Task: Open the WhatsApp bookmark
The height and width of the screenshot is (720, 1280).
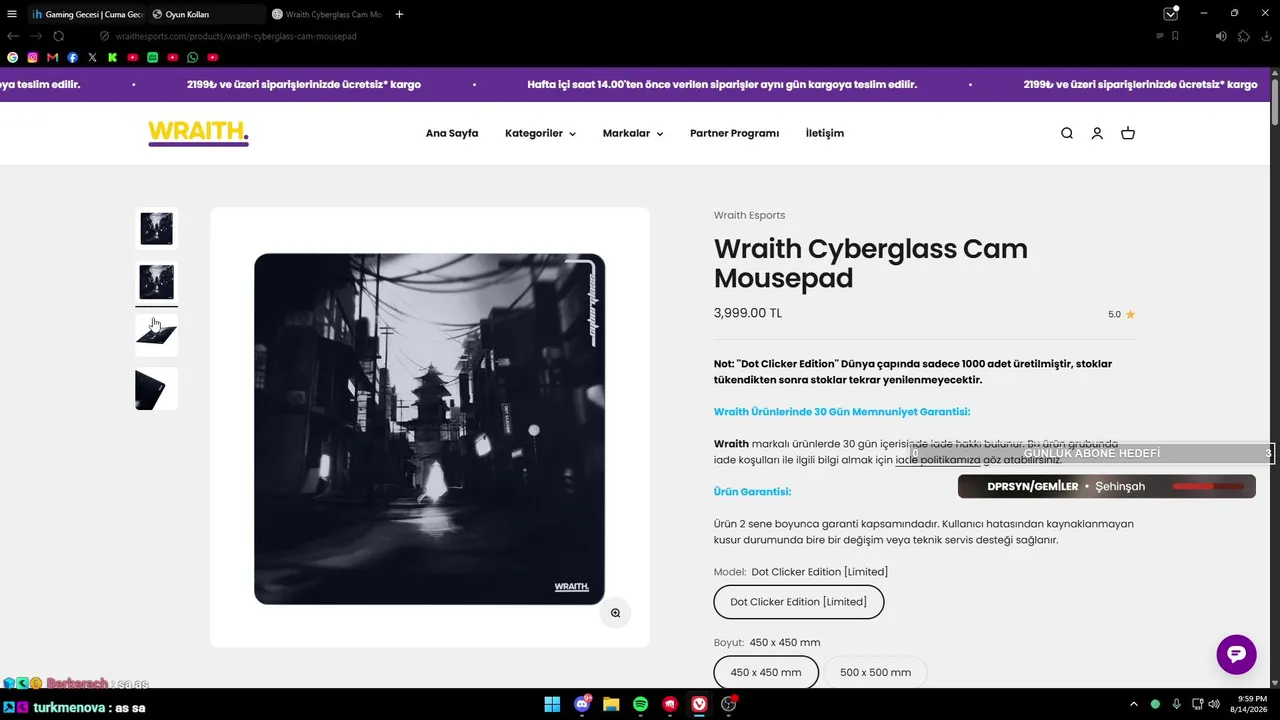Action: point(193,58)
